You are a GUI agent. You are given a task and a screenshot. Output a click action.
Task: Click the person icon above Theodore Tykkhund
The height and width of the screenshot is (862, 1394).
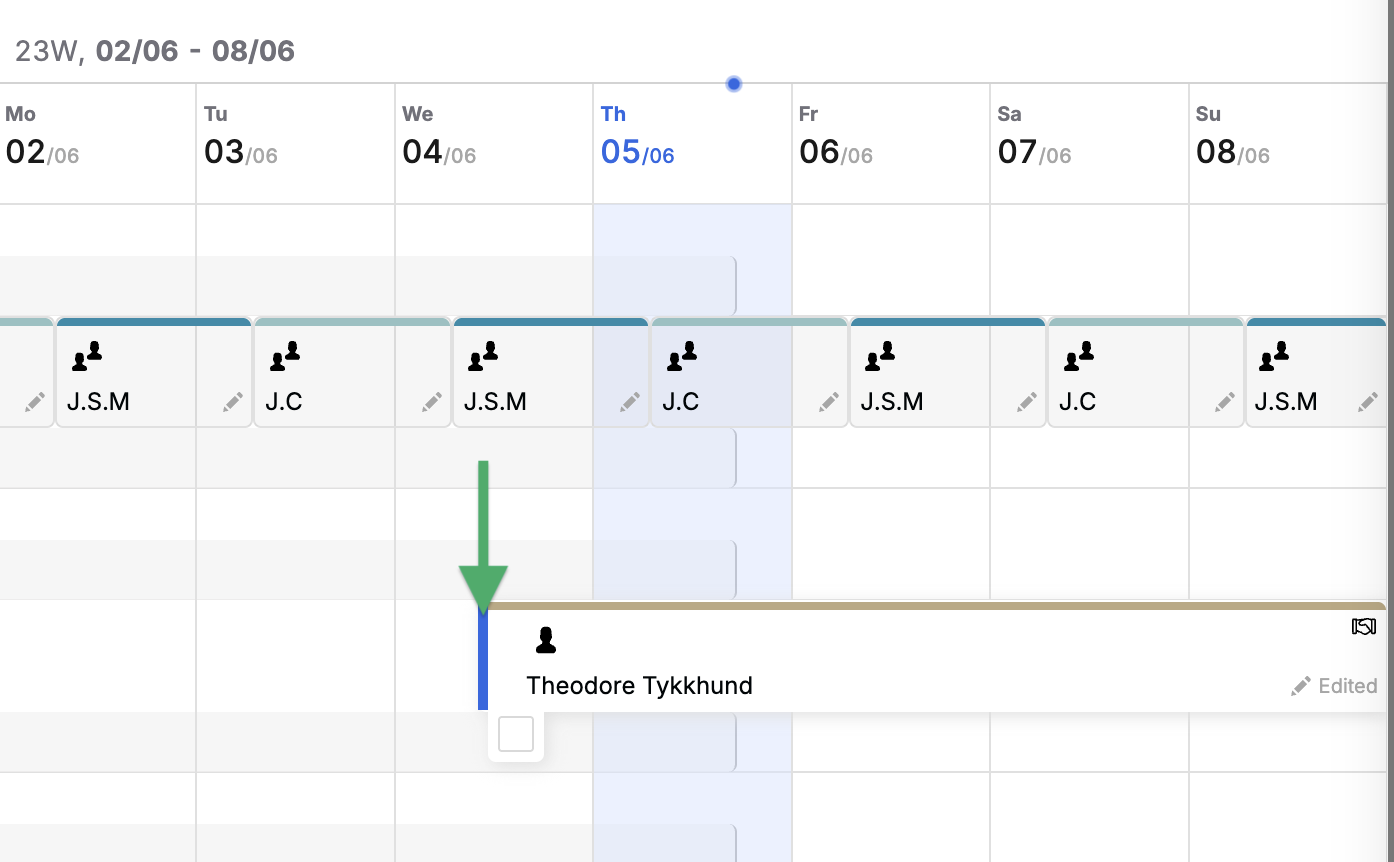coord(545,641)
